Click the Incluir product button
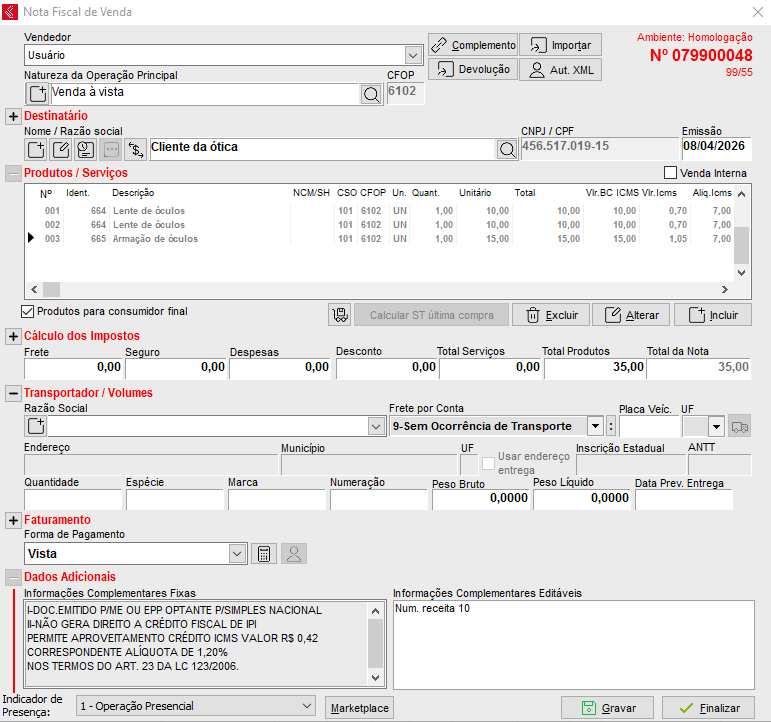The height and width of the screenshot is (722, 771). (712, 315)
